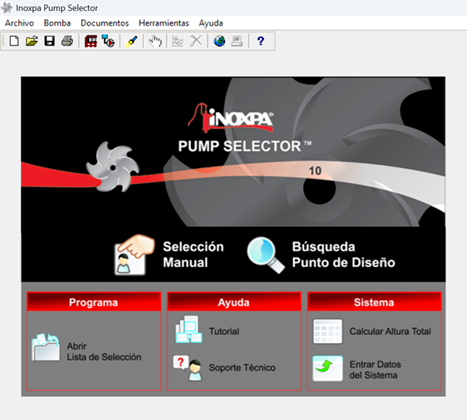Open the Bomba menu
The image size is (467, 420).
(x=57, y=23)
